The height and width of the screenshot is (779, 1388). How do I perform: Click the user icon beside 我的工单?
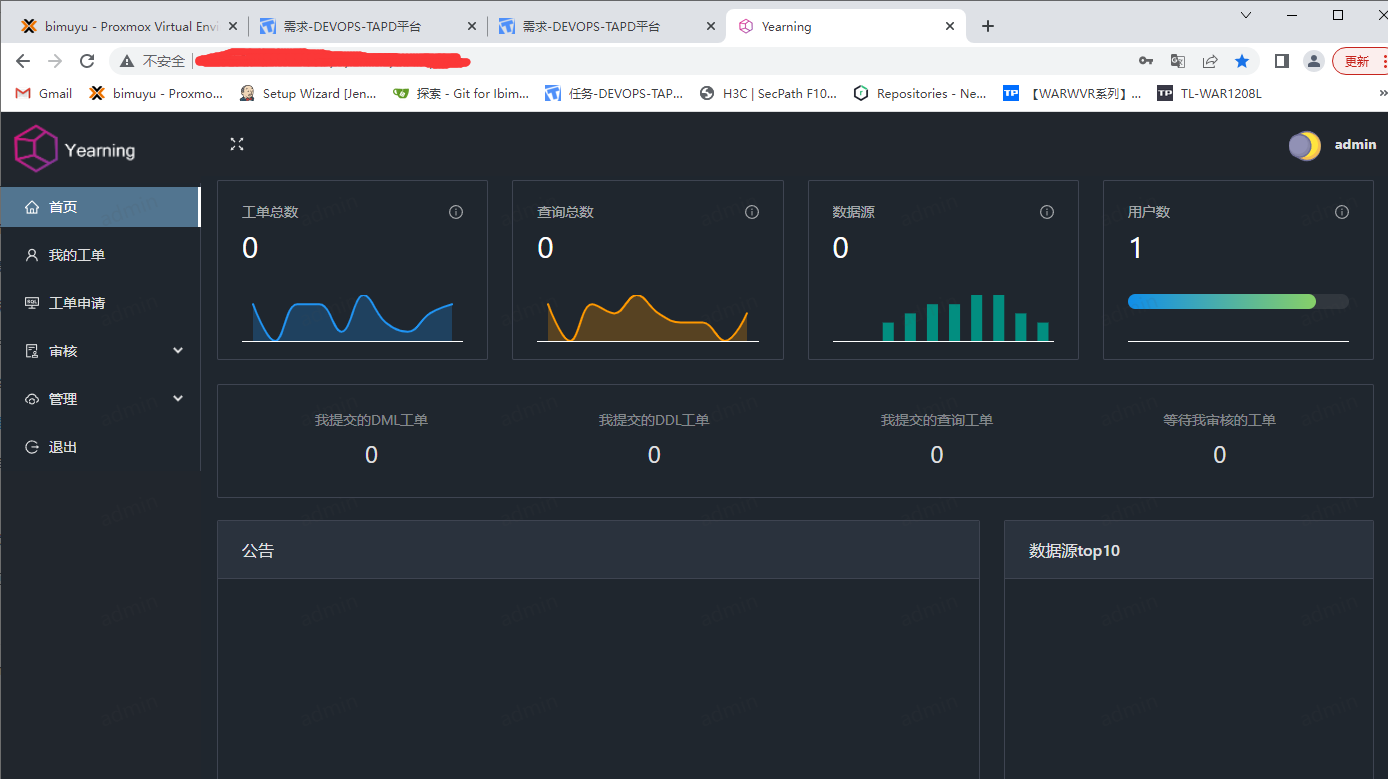32,255
